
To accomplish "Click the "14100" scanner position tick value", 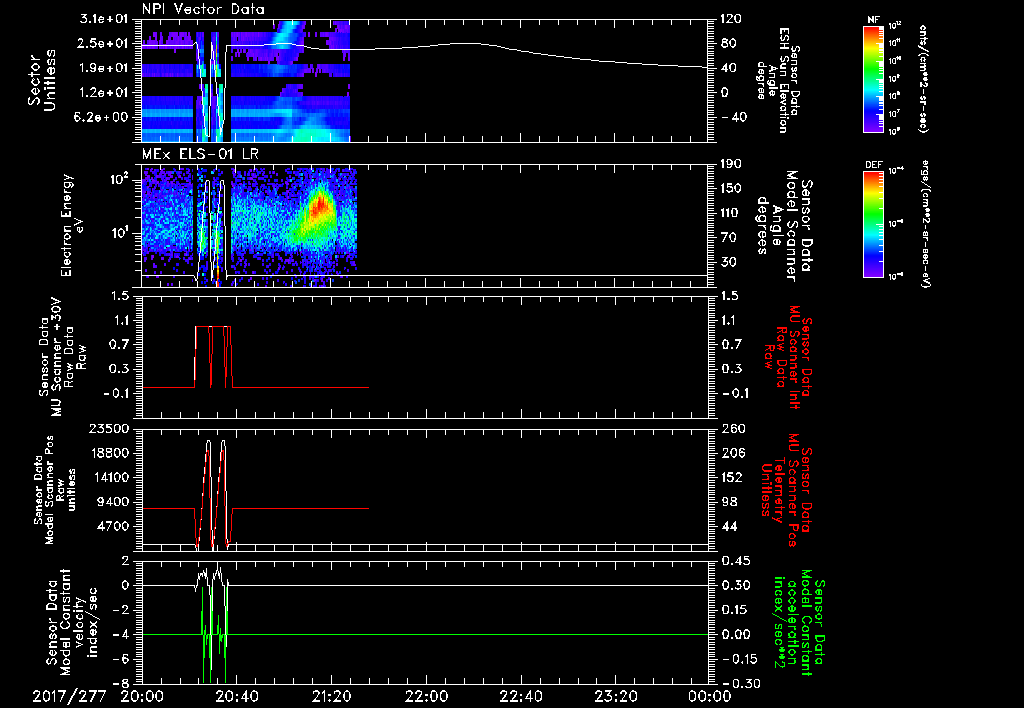I will 108,477.
